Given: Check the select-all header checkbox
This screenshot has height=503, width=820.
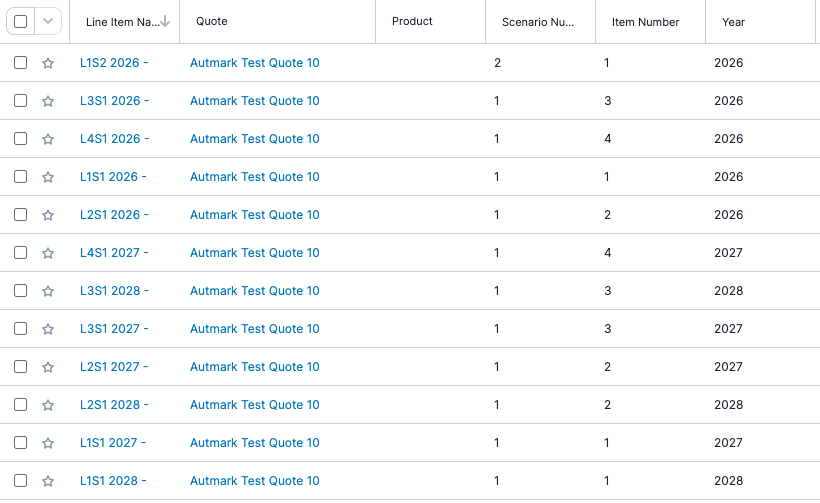Looking at the screenshot, I should (20, 21).
